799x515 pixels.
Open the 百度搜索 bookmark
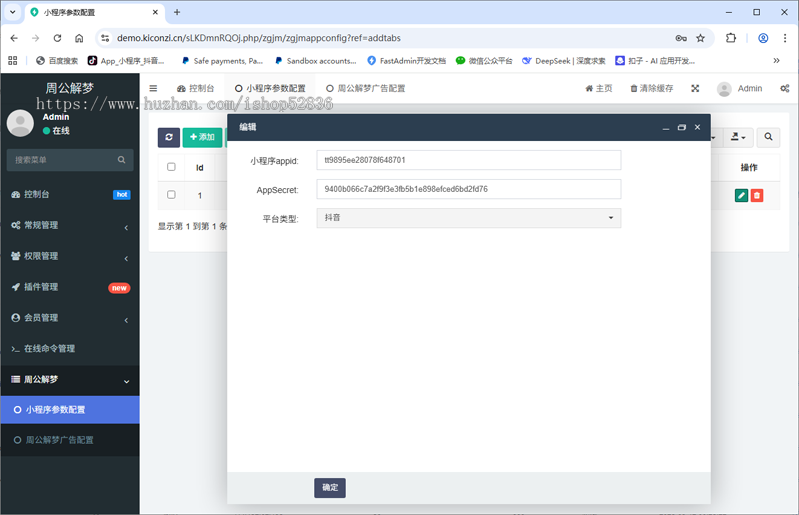point(57,61)
